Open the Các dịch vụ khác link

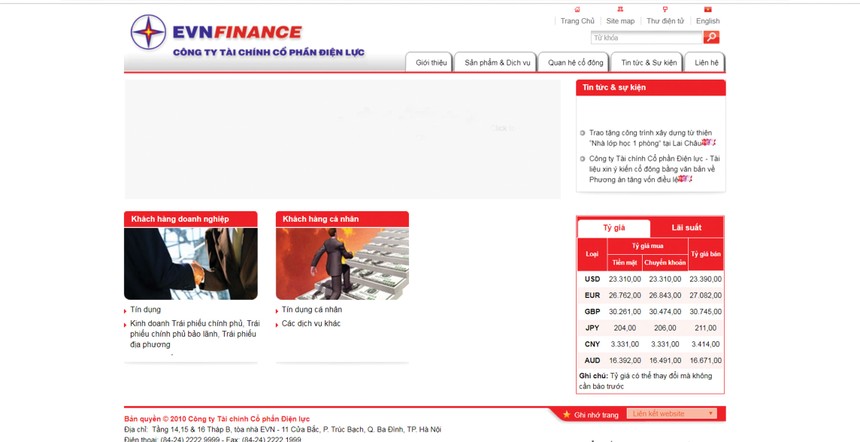(310, 324)
